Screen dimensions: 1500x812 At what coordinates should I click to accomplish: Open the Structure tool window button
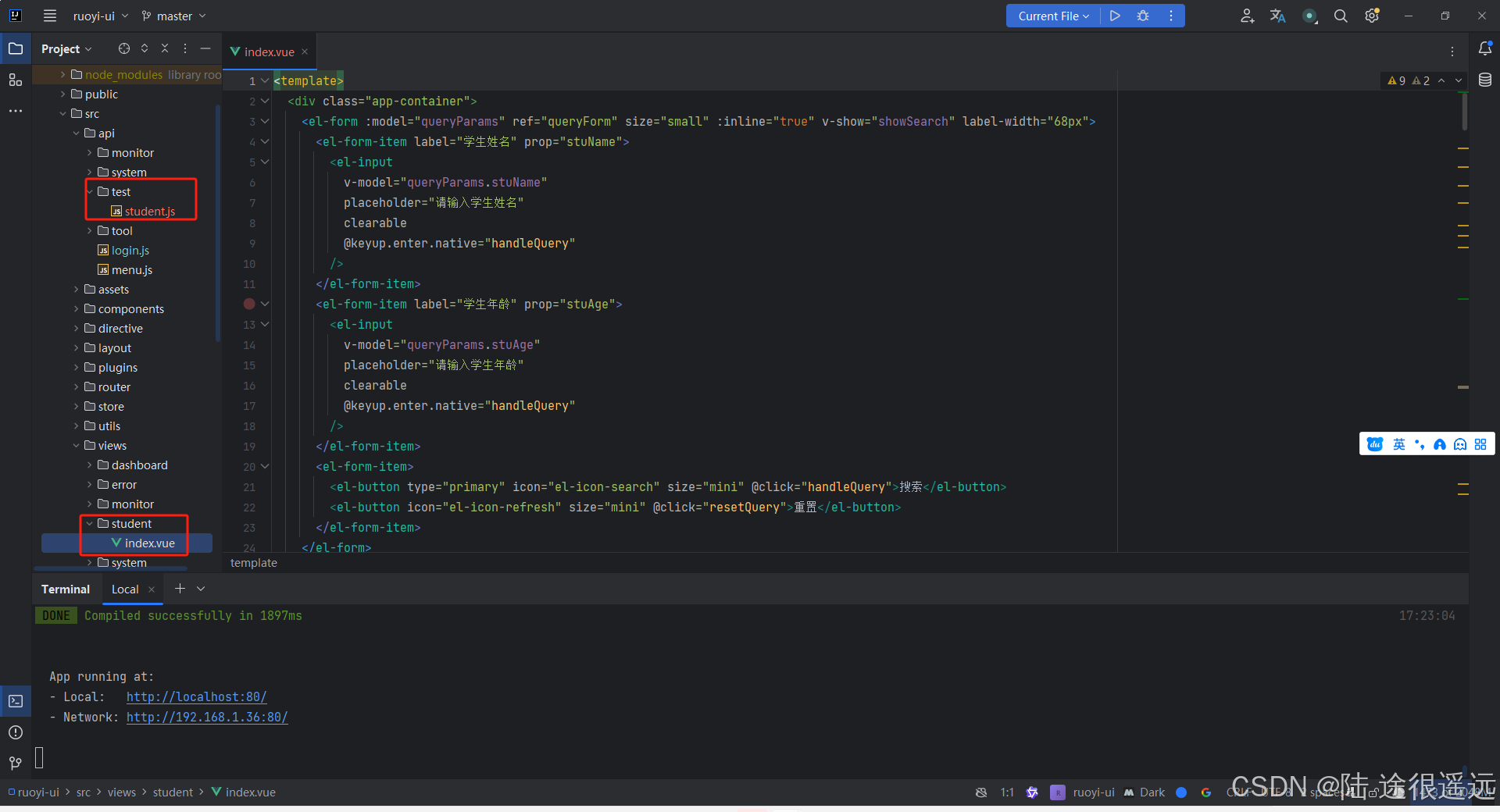pyautogui.click(x=16, y=80)
